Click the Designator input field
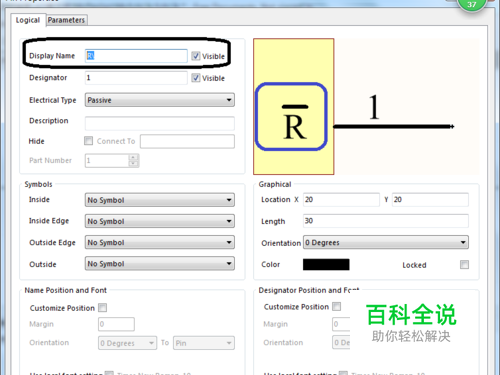500x375 pixels. pos(136,78)
